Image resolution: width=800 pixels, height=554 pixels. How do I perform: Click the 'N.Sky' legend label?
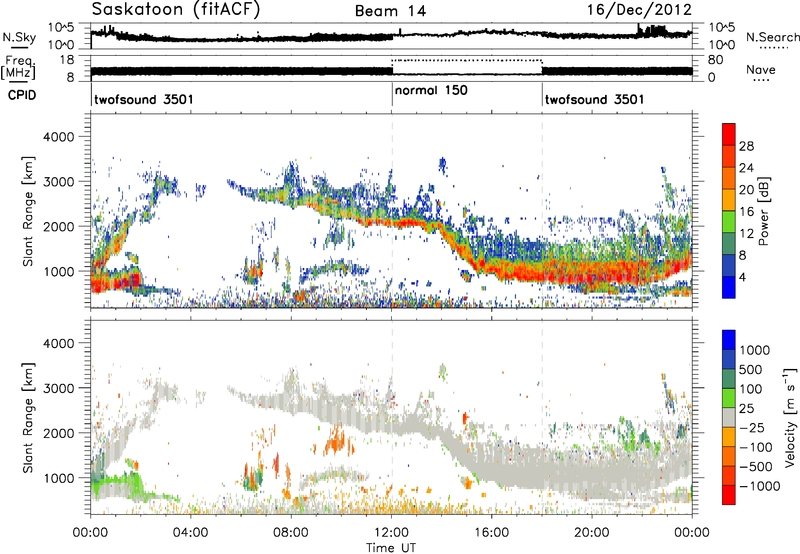19,37
